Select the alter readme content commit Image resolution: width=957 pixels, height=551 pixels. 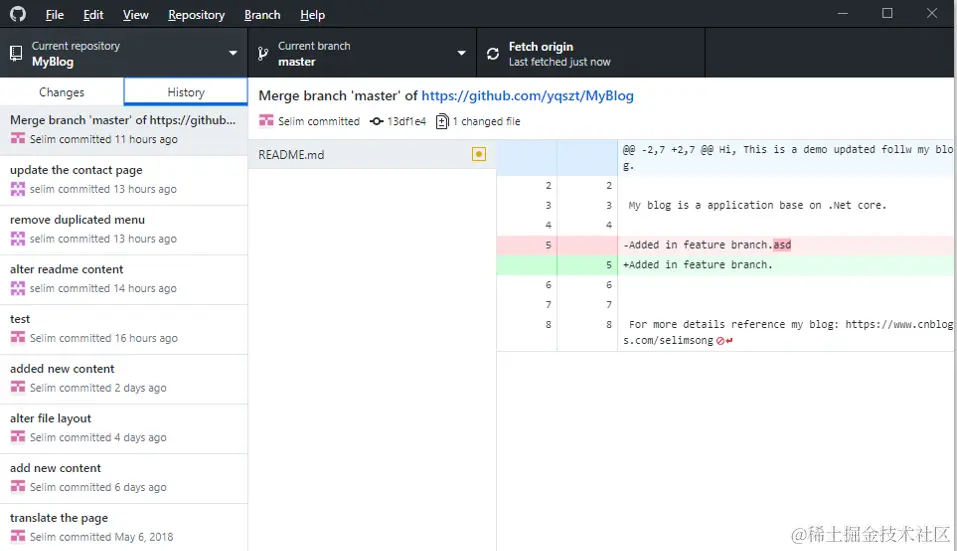point(124,279)
